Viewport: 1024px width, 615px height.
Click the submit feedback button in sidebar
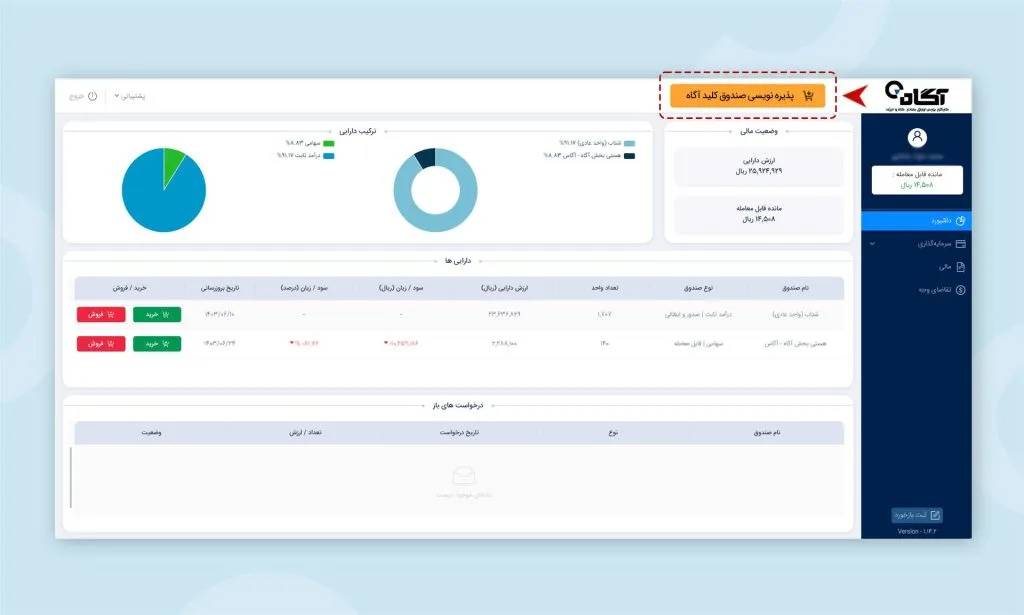tap(916, 516)
